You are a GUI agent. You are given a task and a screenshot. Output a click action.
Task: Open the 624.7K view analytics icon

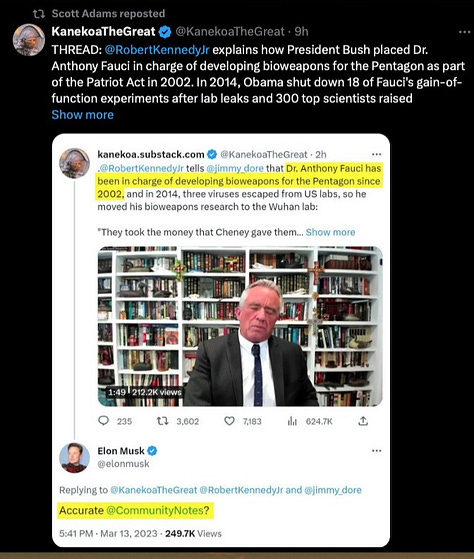point(292,421)
